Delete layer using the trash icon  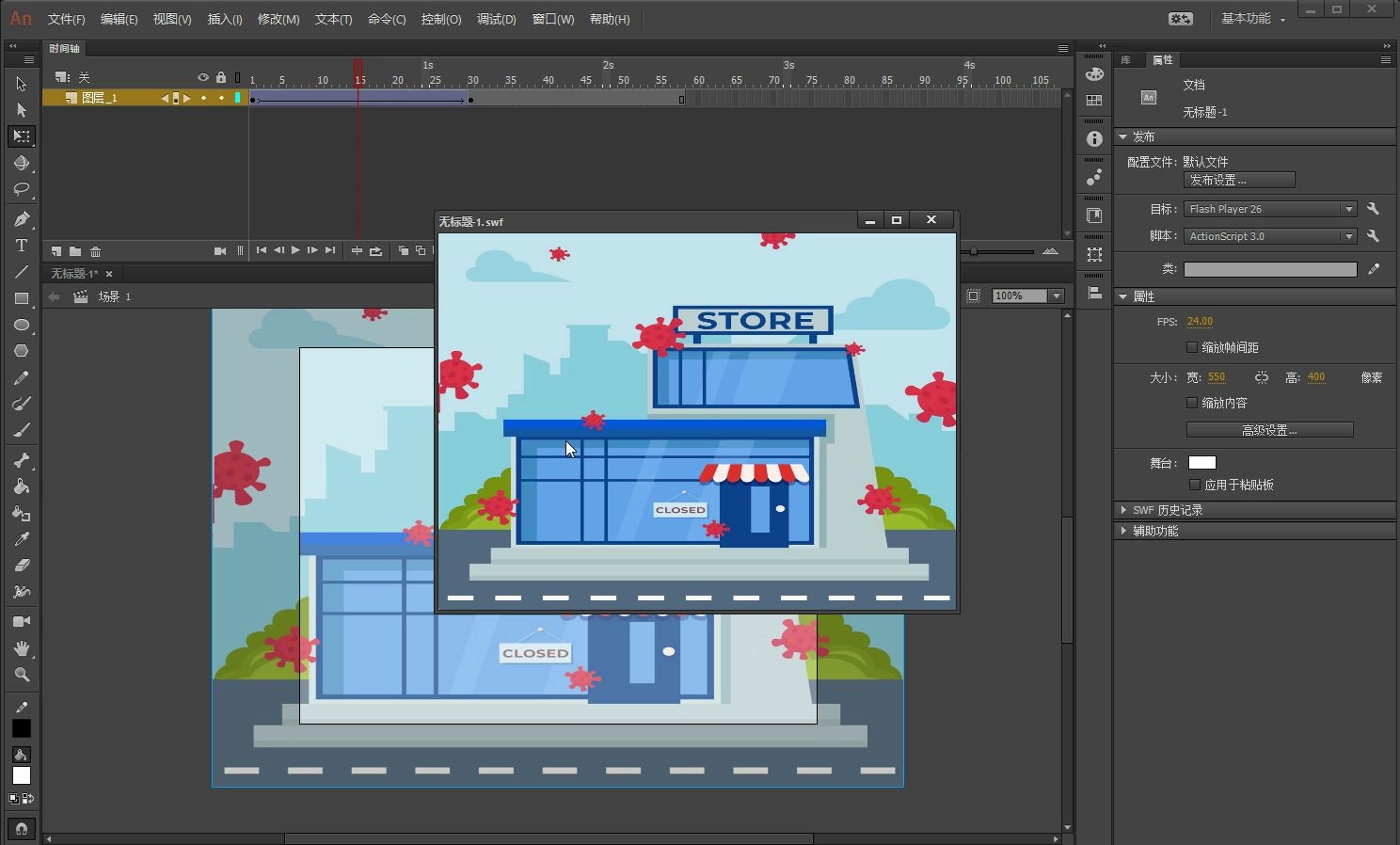click(95, 251)
